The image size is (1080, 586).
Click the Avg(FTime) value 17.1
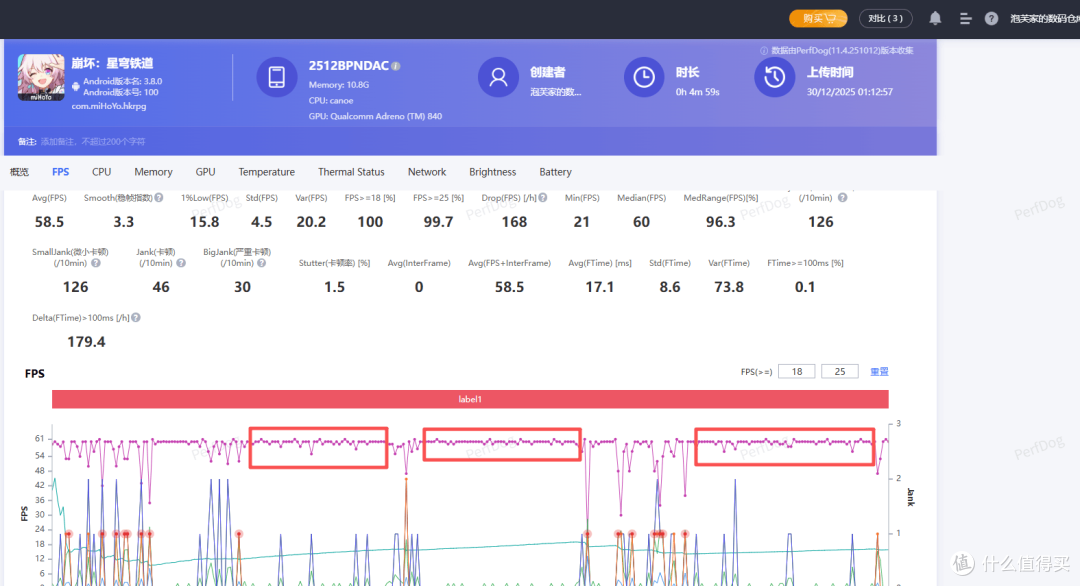[x=599, y=287]
